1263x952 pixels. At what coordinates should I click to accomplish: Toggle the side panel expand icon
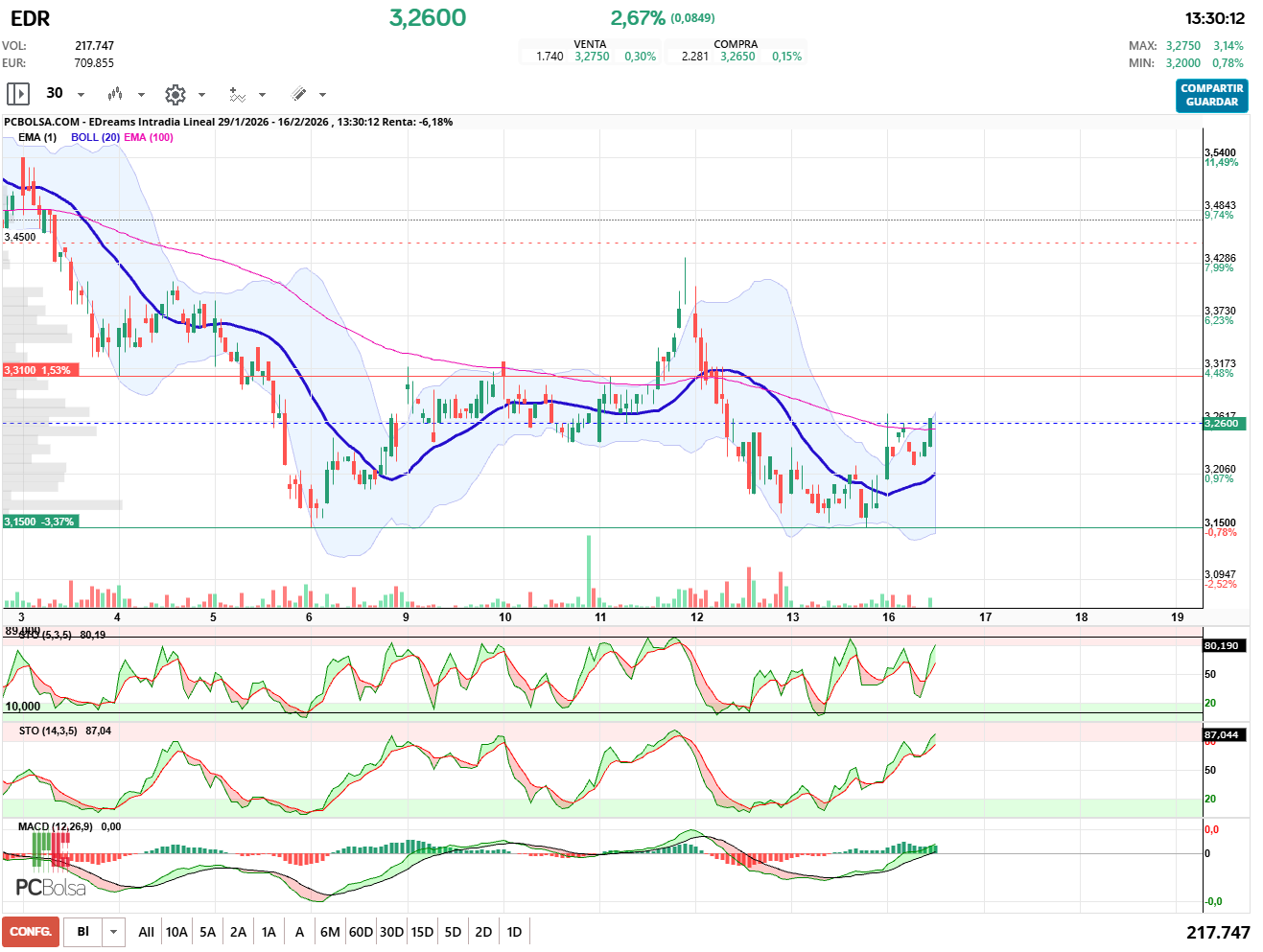(x=17, y=94)
